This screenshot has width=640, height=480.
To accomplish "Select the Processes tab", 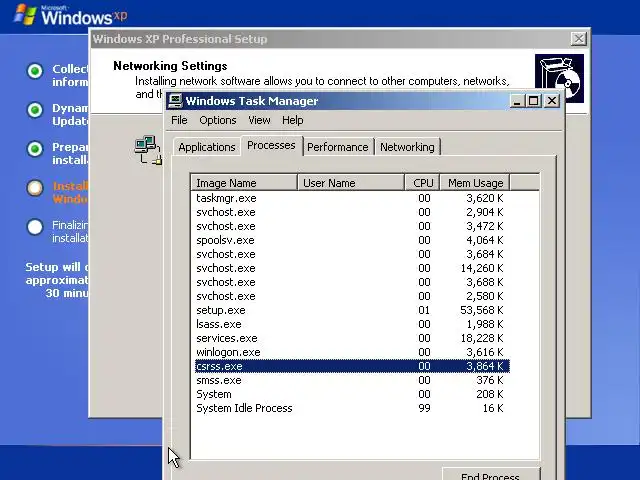I will [271, 145].
